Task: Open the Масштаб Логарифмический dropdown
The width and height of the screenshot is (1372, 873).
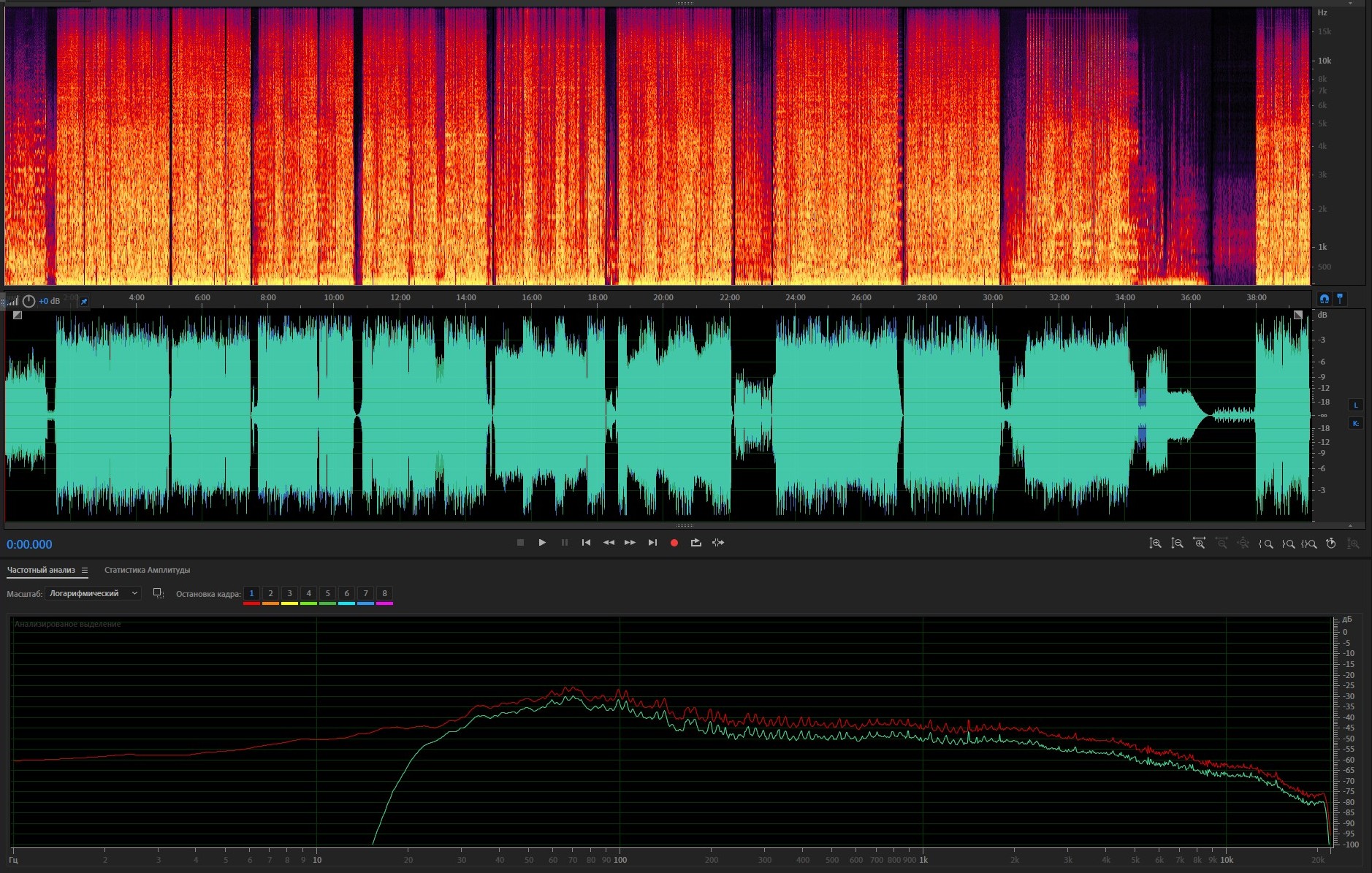Action: (x=93, y=593)
